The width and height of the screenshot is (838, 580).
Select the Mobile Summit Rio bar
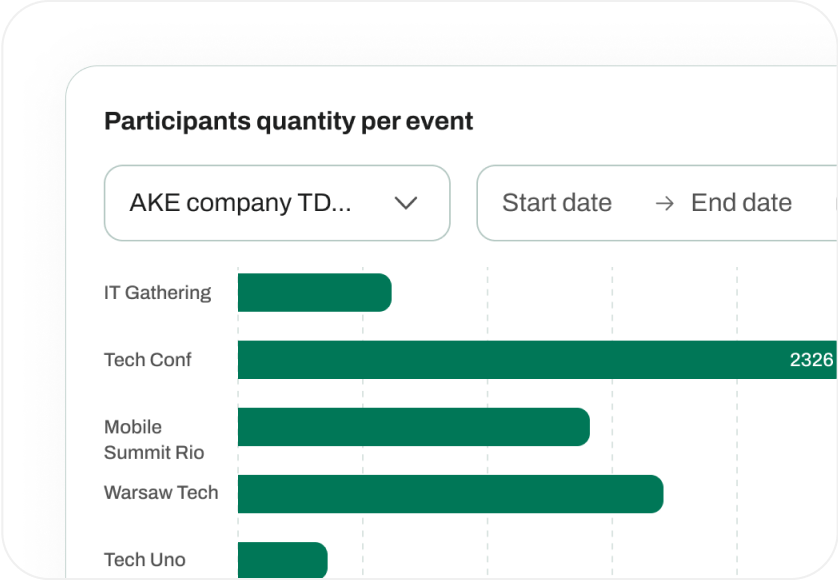(x=414, y=427)
